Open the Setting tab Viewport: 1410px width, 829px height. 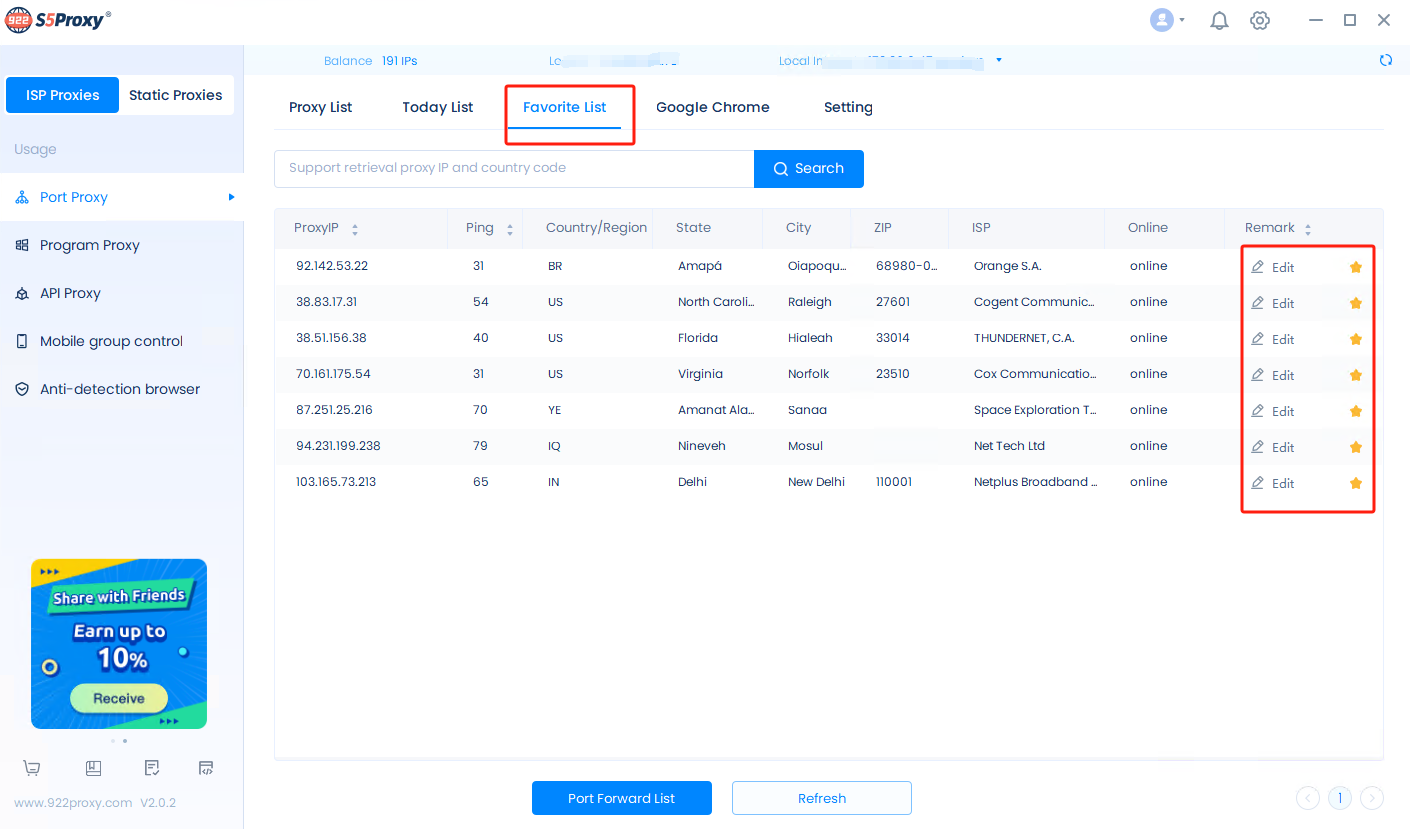tap(848, 107)
